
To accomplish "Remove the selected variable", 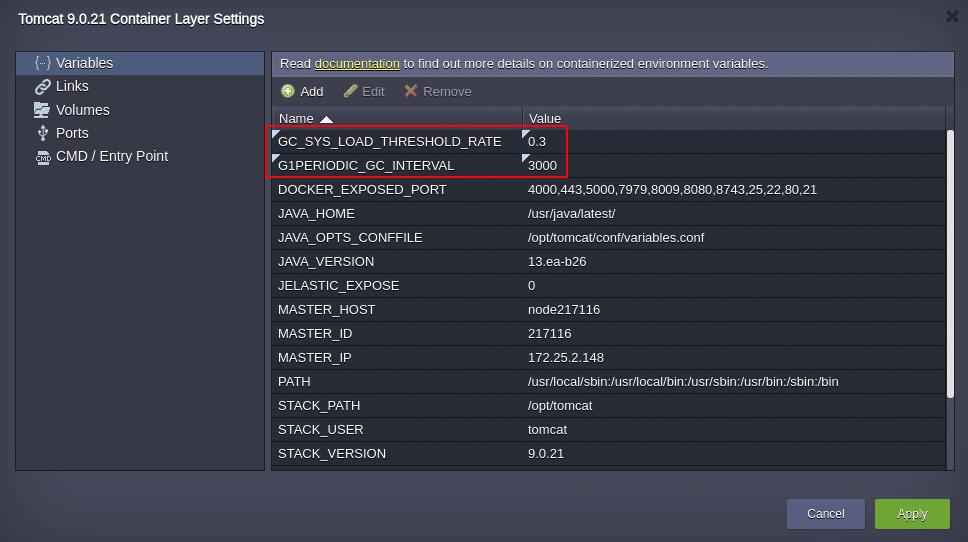I will pos(438,91).
